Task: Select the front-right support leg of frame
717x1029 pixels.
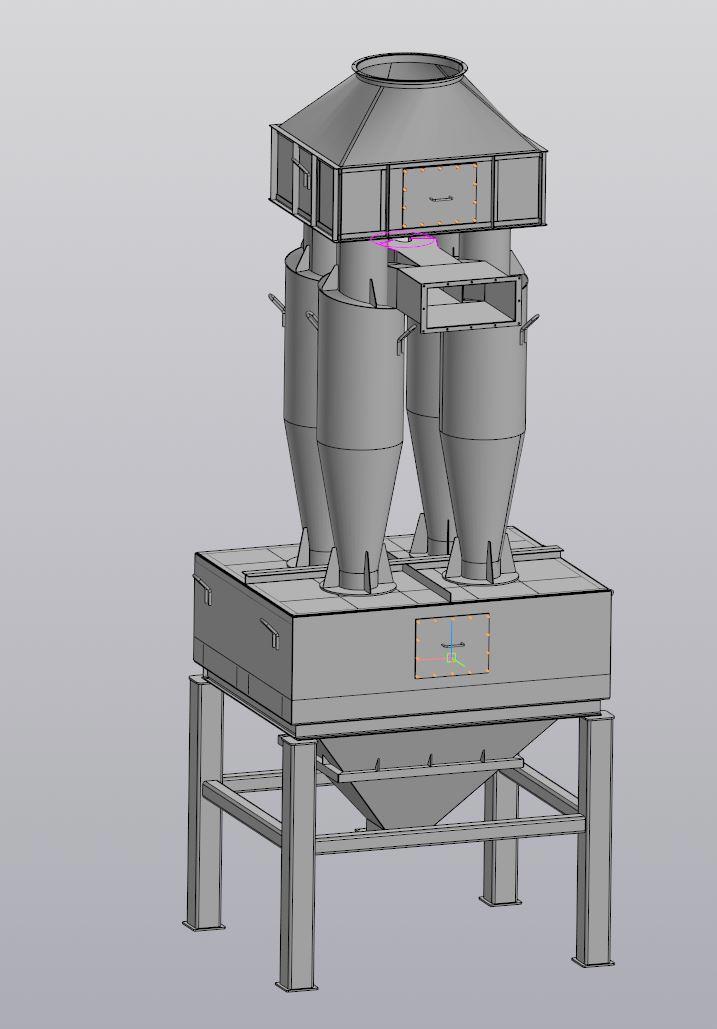Action: pos(596,841)
